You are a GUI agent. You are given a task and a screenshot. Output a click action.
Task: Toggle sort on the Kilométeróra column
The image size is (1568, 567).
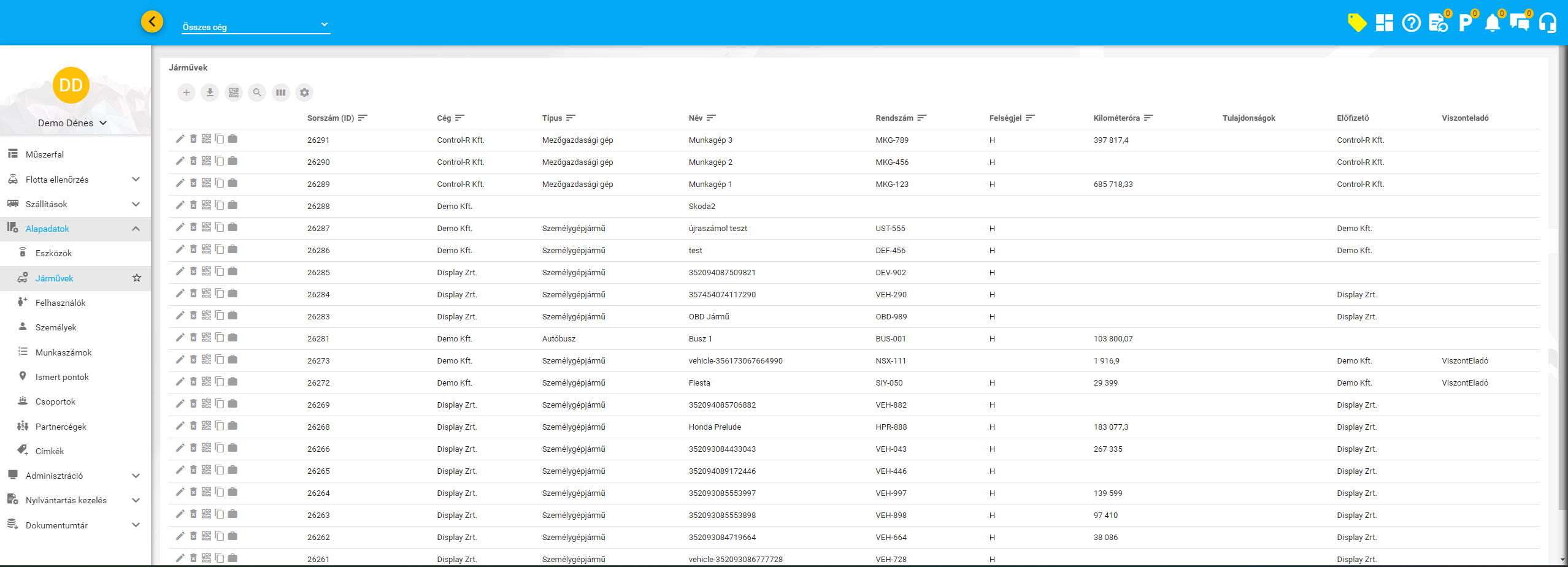[1148, 118]
